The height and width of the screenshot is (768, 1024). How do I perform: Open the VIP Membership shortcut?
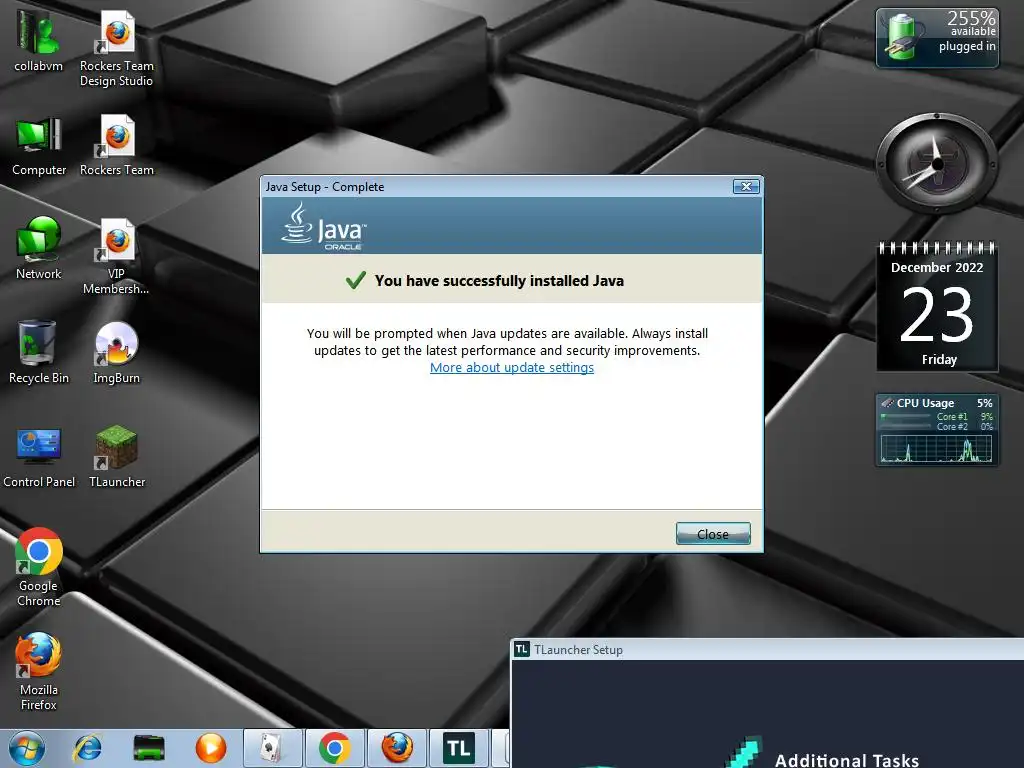click(116, 256)
